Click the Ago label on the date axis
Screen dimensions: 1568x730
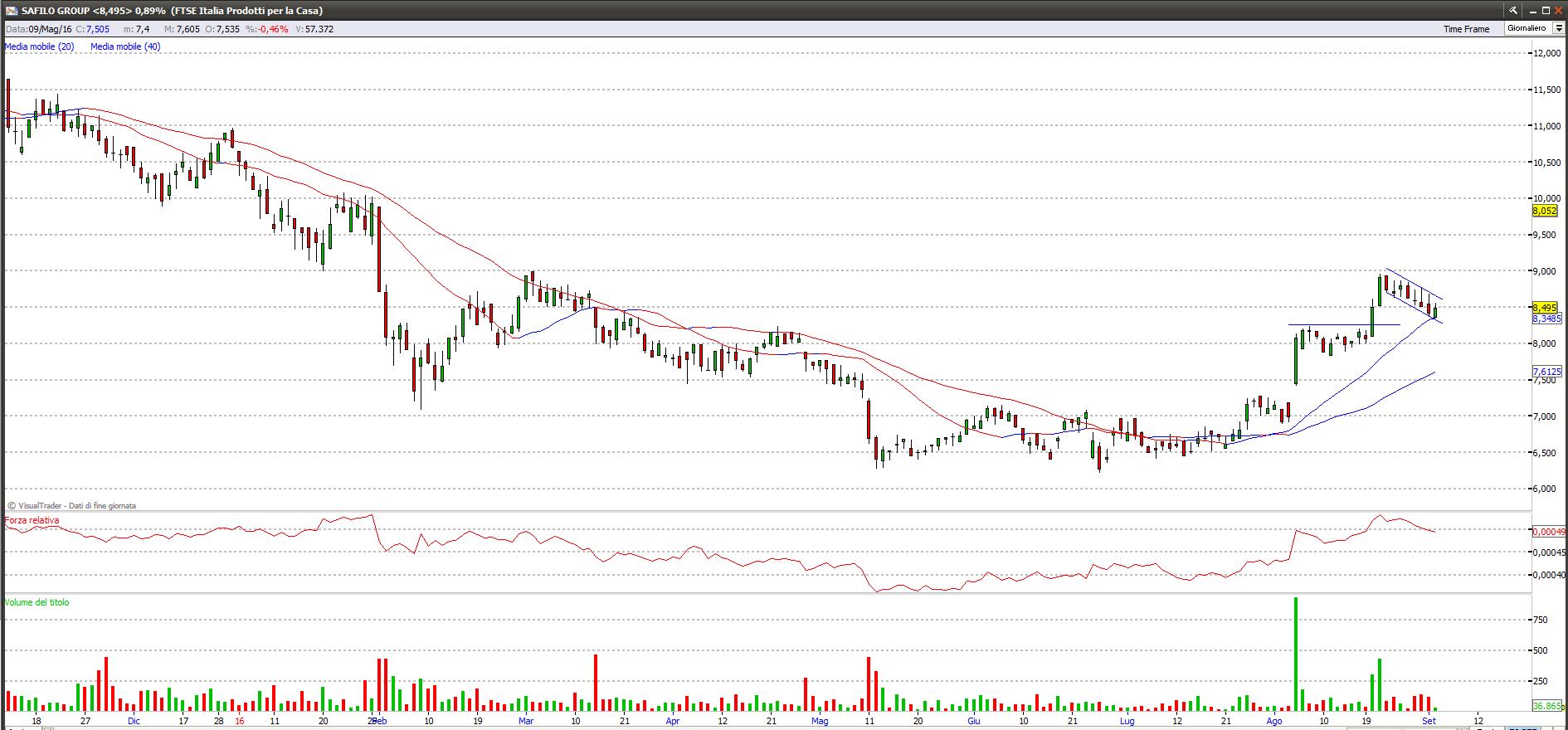1275,721
